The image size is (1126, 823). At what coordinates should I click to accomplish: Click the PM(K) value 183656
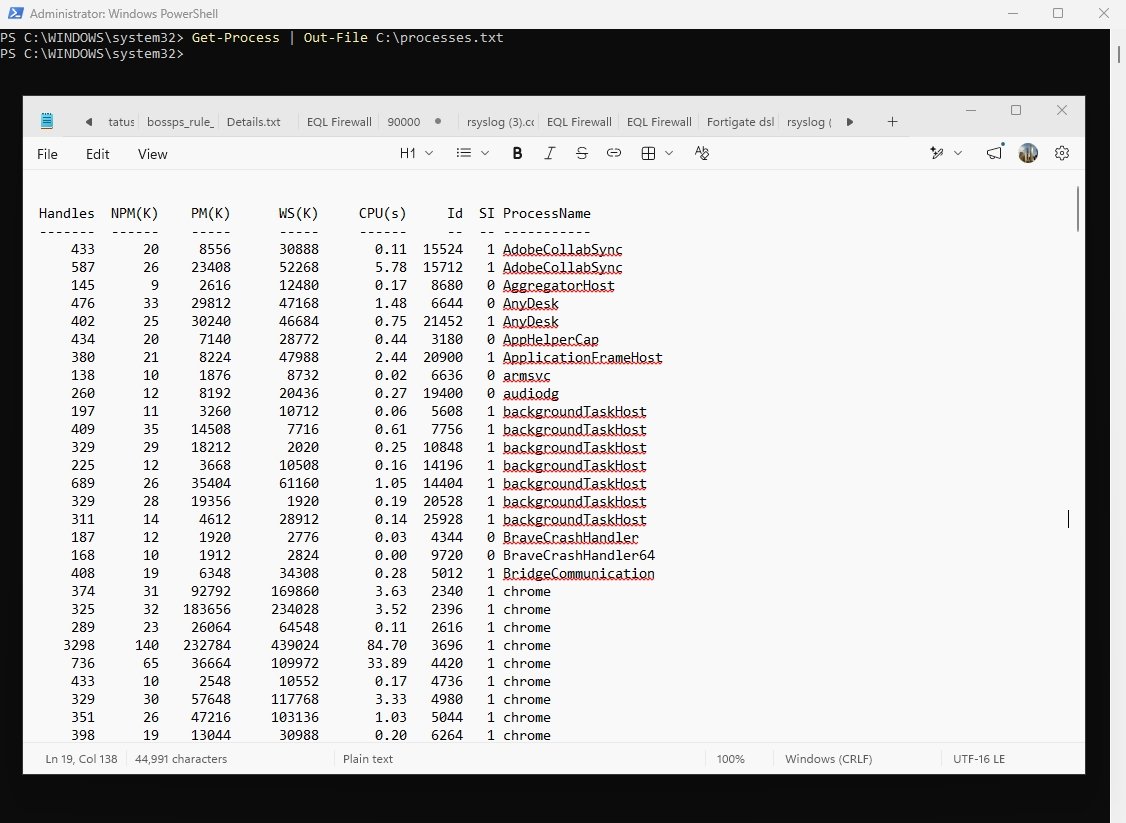pos(207,609)
